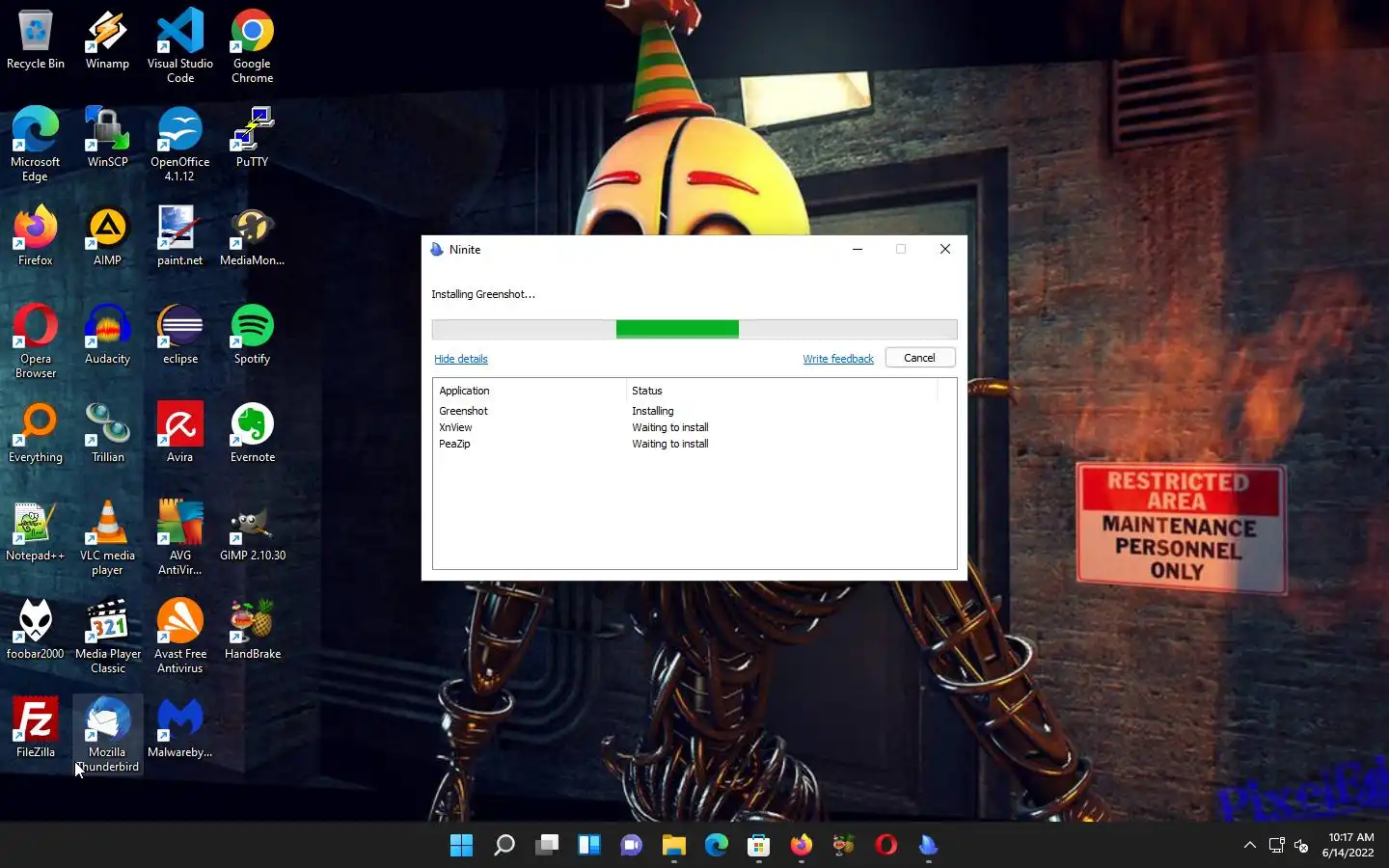Open the Windows Start menu
This screenshot has height=868, width=1389.
pyautogui.click(x=462, y=846)
